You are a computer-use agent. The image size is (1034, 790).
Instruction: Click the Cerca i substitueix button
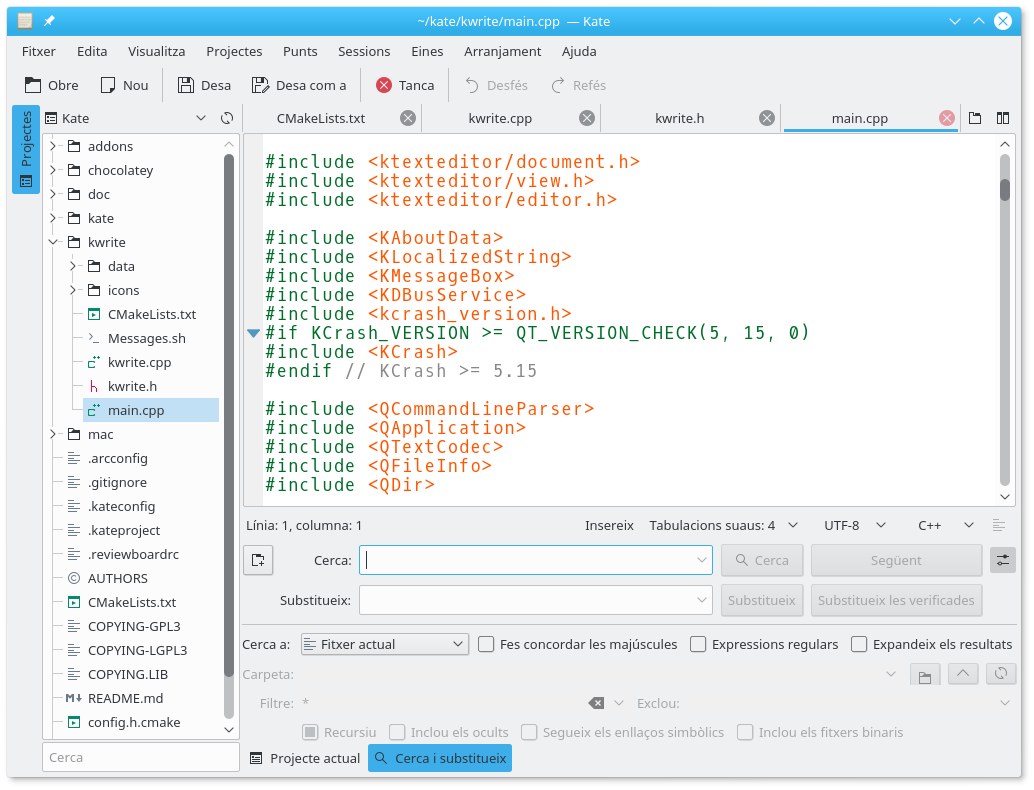(440, 758)
